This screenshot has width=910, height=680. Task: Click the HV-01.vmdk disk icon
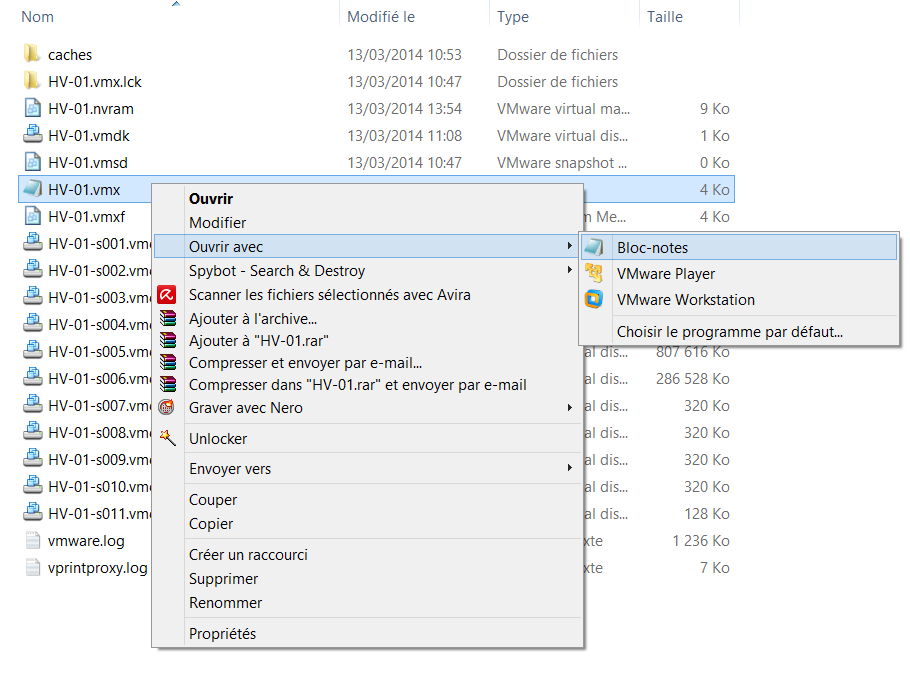pyautogui.click(x=32, y=135)
